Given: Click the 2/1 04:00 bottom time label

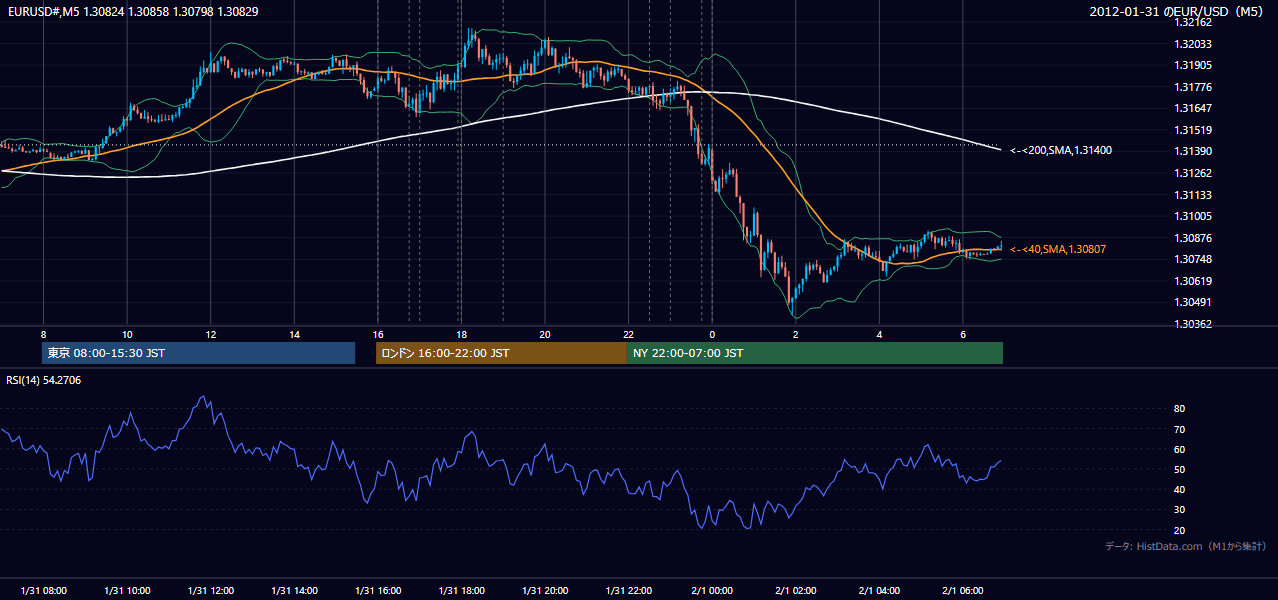Looking at the screenshot, I should pyautogui.click(x=879, y=591).
